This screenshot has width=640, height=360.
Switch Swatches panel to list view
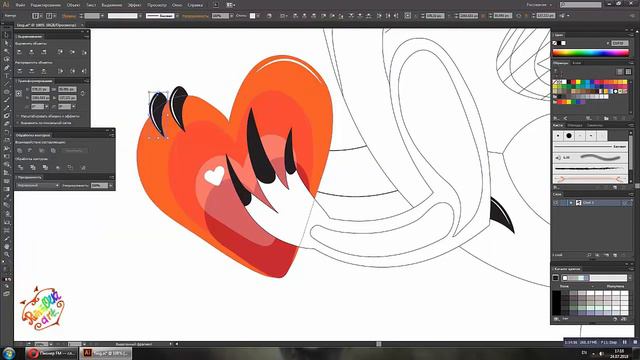[620, 71]
